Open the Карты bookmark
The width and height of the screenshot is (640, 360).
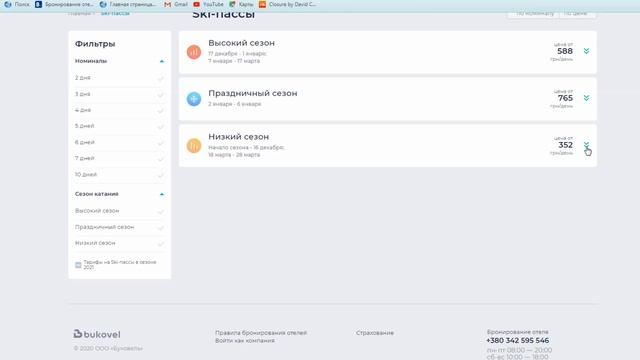tap(241, 4)
